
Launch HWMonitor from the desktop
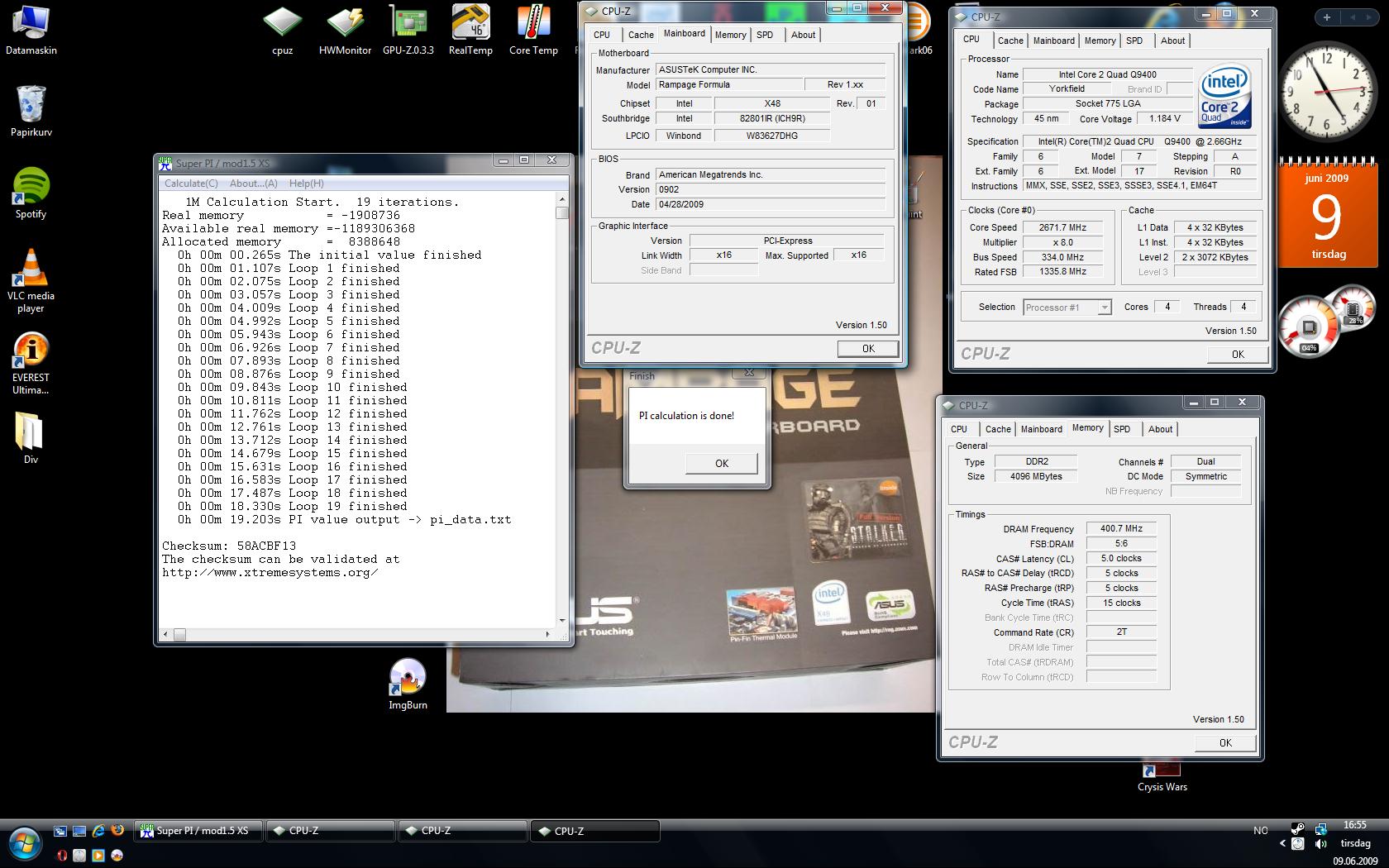pos(346,30)
